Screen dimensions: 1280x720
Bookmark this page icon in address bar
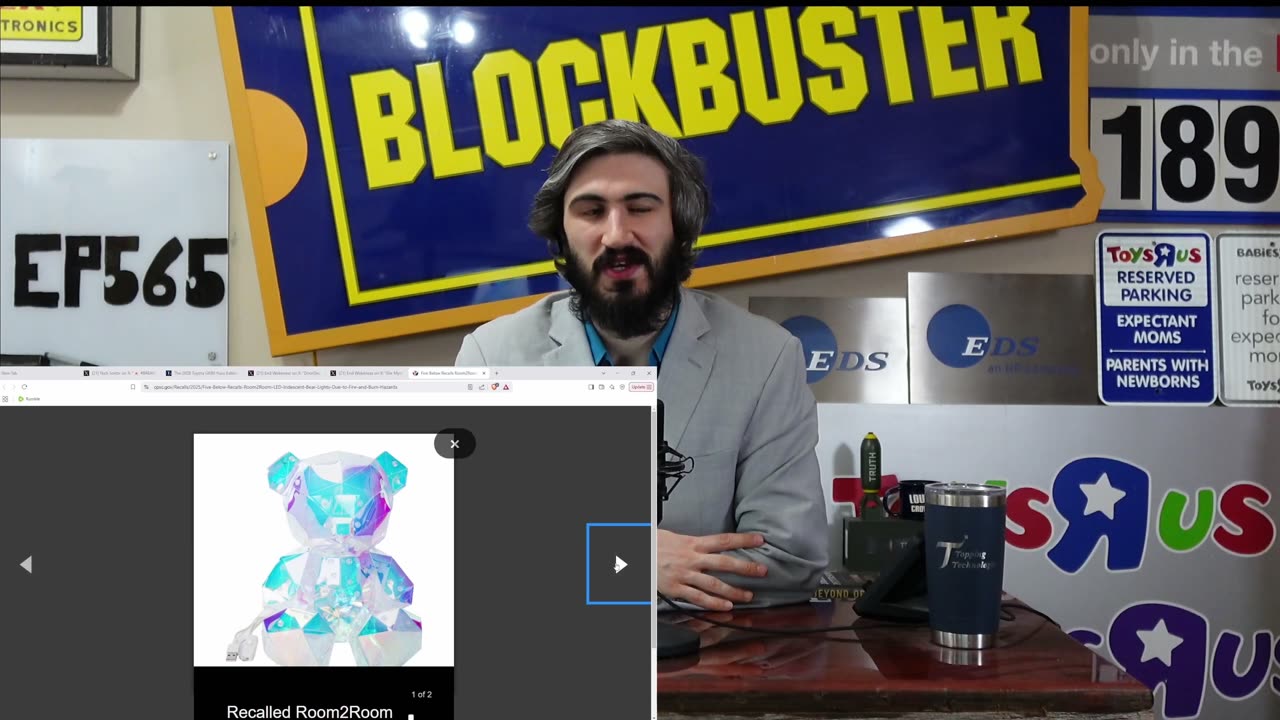click(x=133, y=387)
